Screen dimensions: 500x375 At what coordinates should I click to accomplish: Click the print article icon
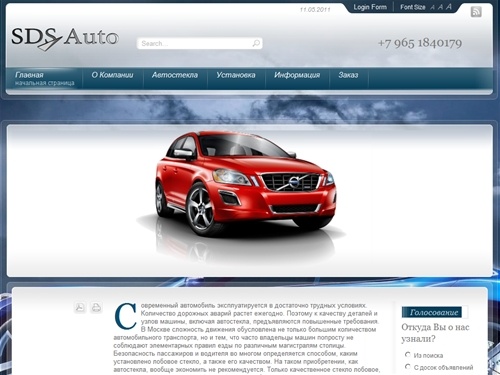coord(96,307)
